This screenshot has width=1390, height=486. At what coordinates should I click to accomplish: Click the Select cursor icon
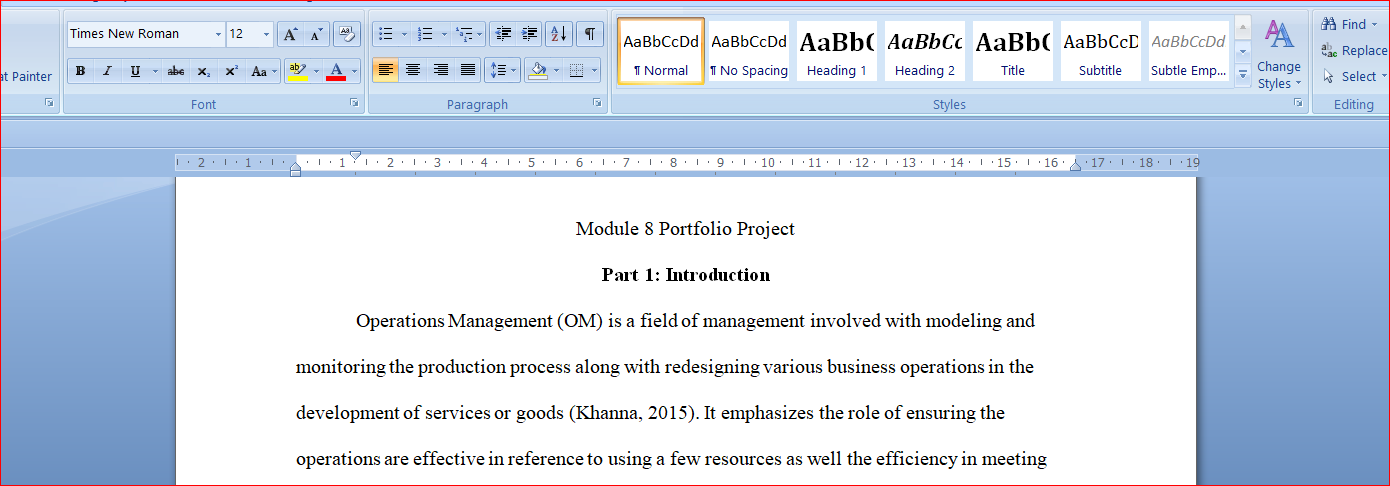click(1329, 76)
